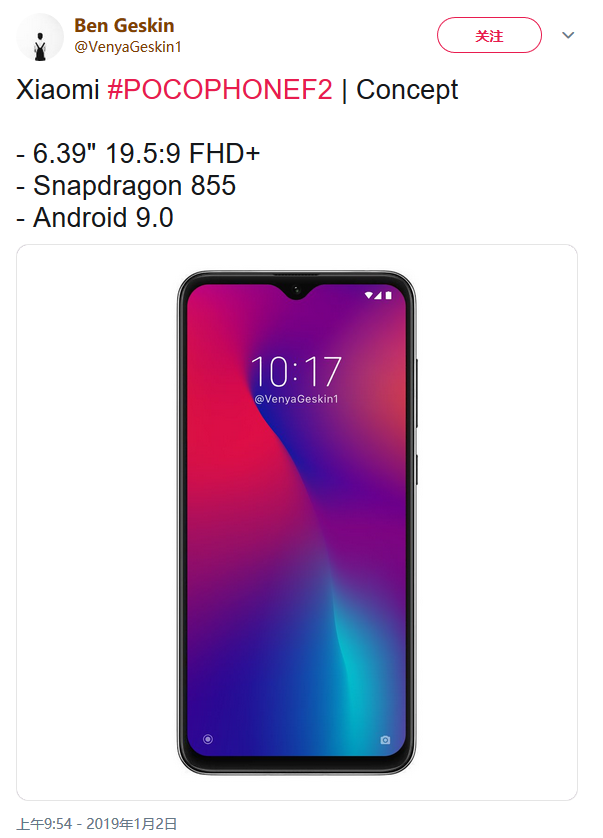Click the cellular signal icon in status bar
The width and height of the screenshot is (603, 838).
(x=378, y=295)
